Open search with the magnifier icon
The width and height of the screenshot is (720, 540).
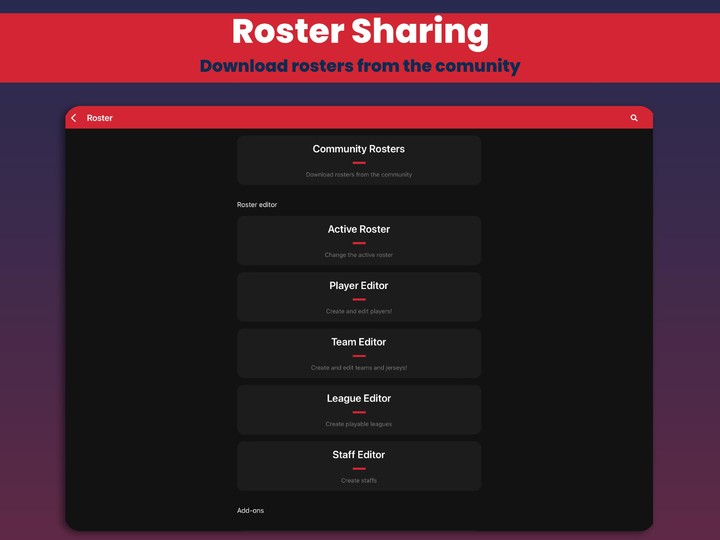click(634, 118)
